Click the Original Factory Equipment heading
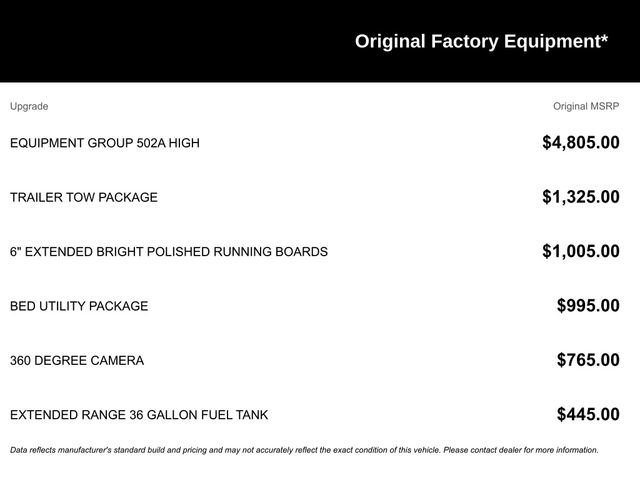 coord(481,42)
